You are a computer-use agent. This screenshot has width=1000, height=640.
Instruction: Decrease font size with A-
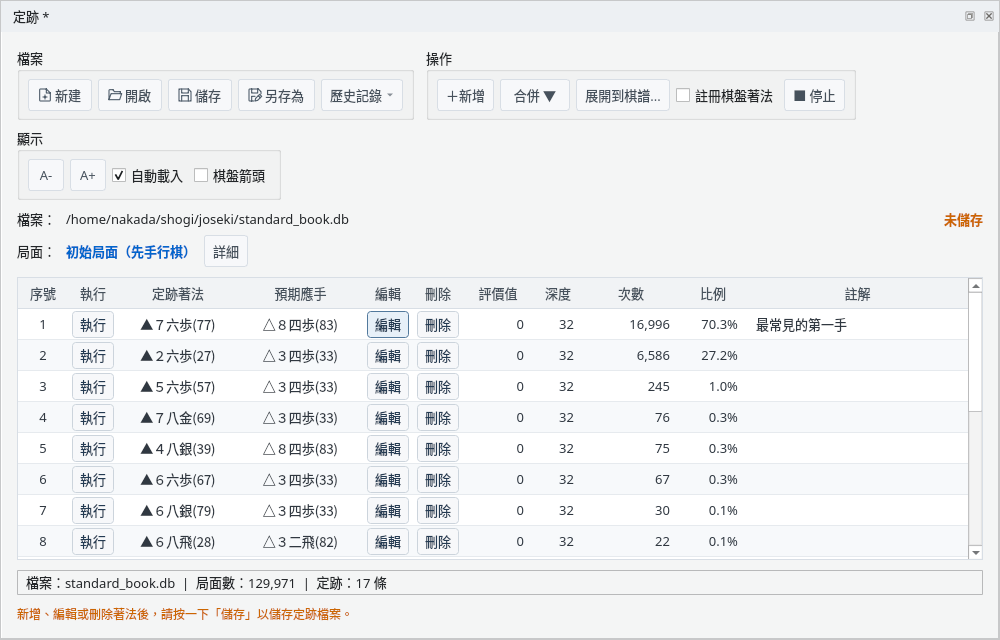[x=46, y=175]
